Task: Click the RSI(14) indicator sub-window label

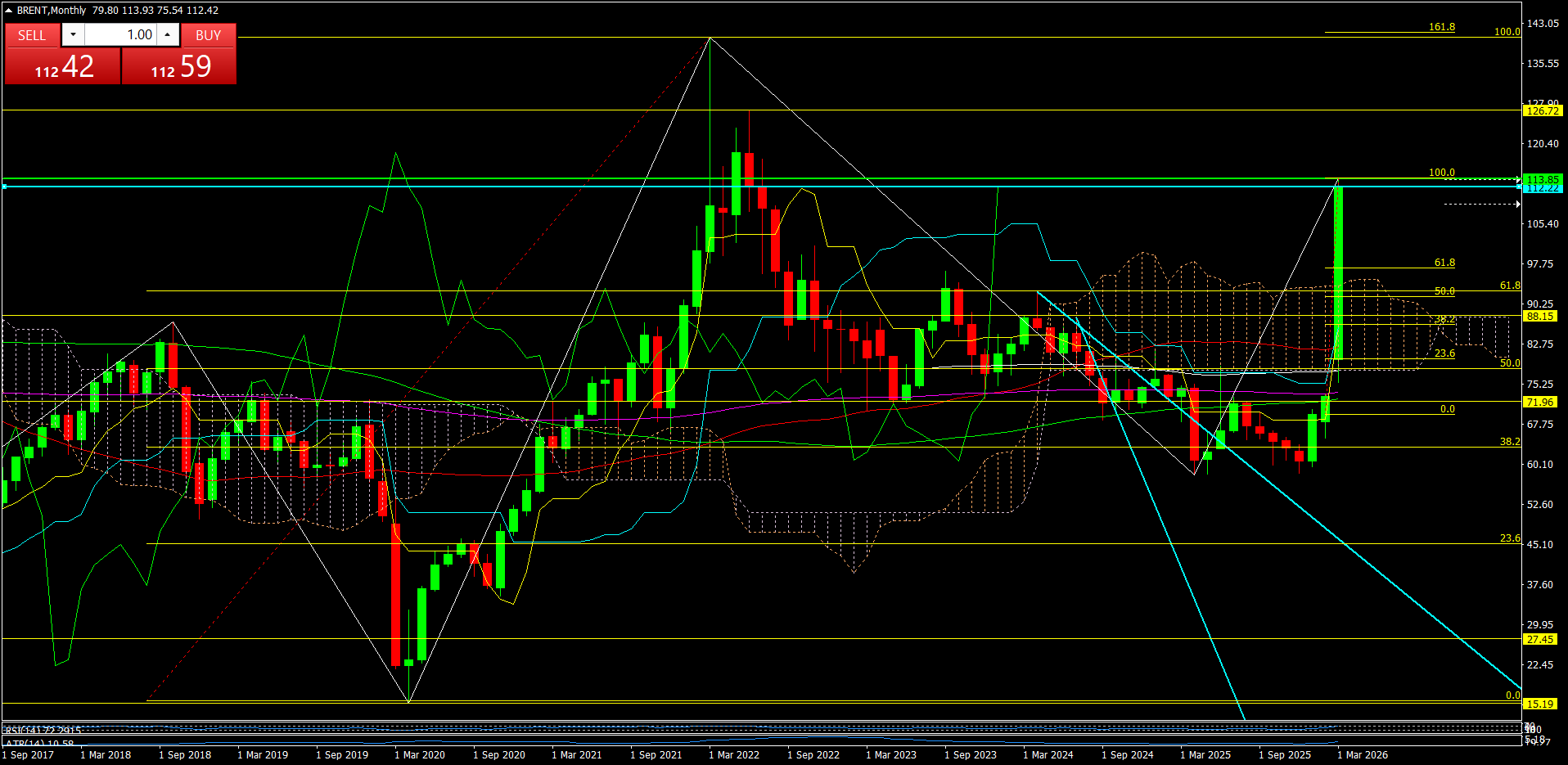Action: (x=43, y=730)
